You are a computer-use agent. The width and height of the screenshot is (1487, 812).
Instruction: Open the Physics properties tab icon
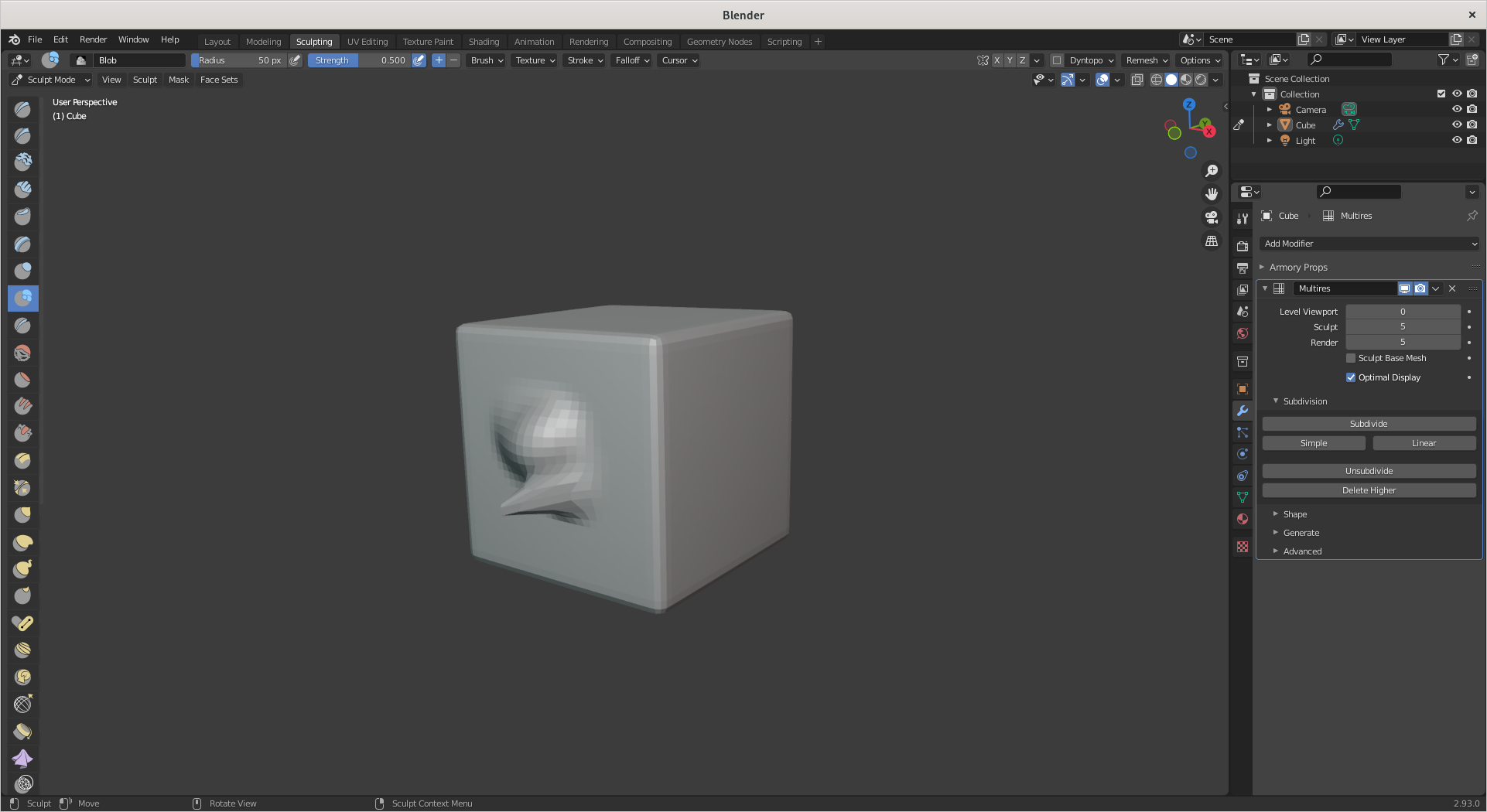[x=1243, y=454]
